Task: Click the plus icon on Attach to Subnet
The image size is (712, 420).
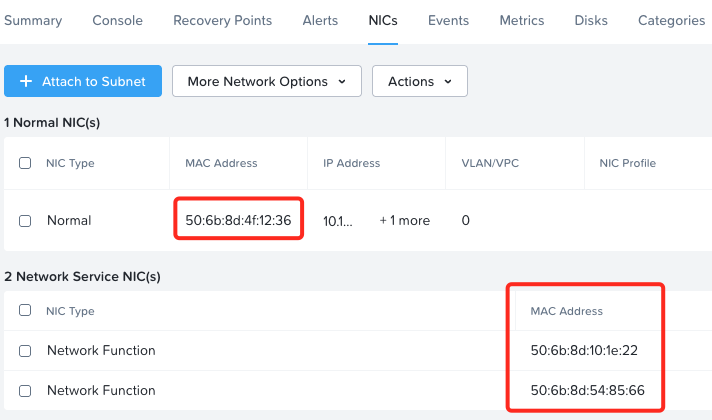Action: pos(26,82)
